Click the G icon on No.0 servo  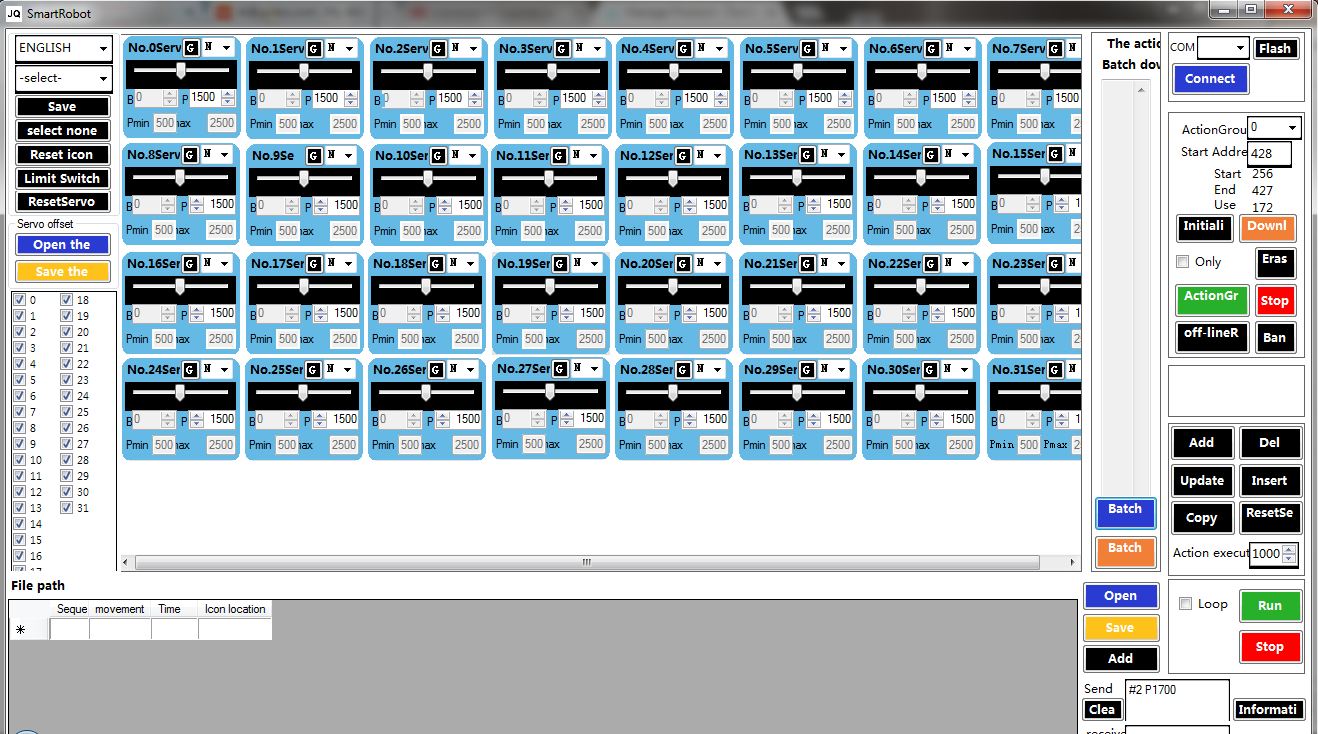click(x=190, y=48)
